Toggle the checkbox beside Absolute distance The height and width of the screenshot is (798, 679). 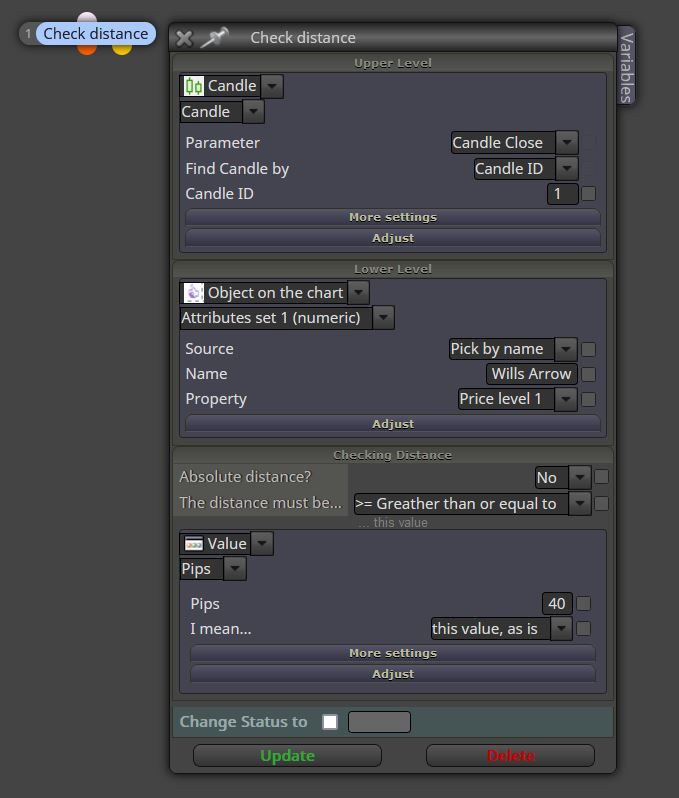602,477
